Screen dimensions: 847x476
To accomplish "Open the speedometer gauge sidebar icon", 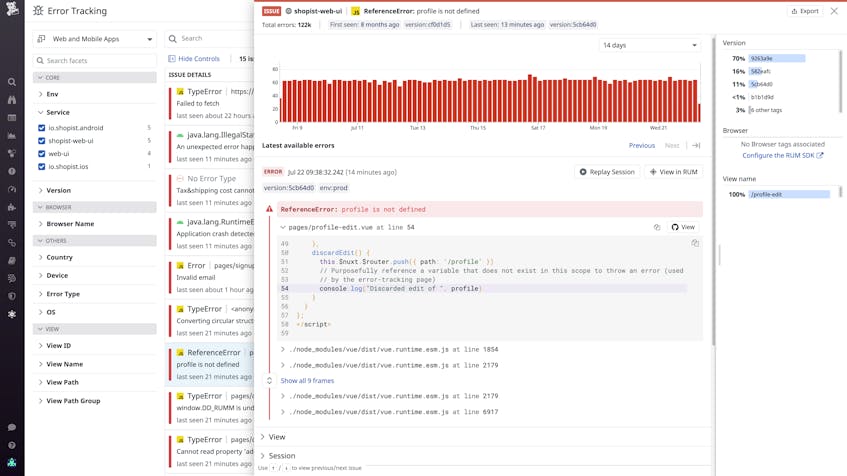I will (x=12, y=189).
